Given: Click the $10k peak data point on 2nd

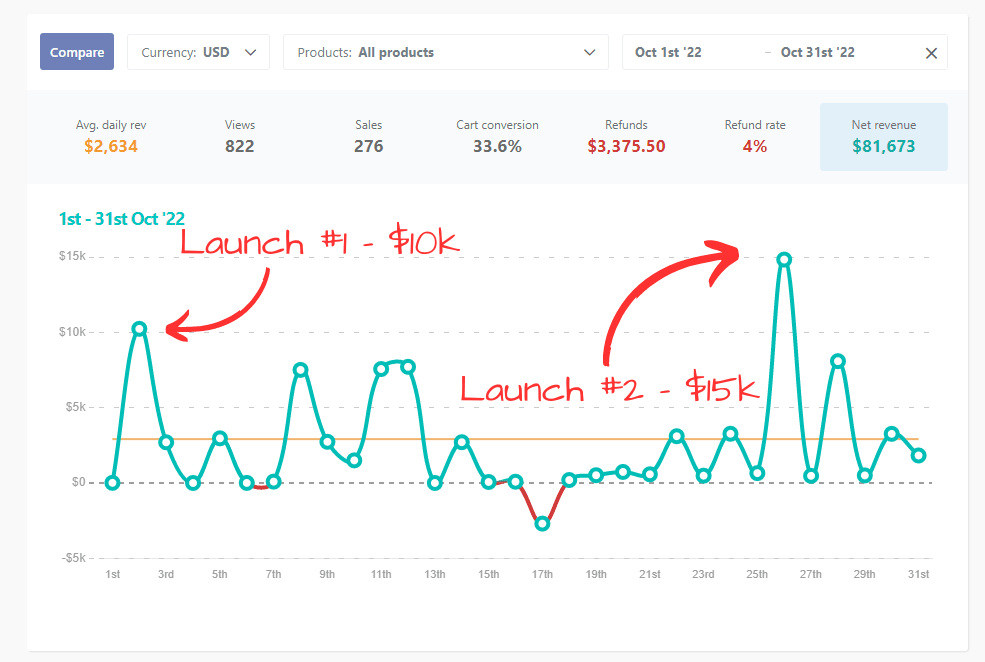Looking at the screenshot, I should coord(140,329).
